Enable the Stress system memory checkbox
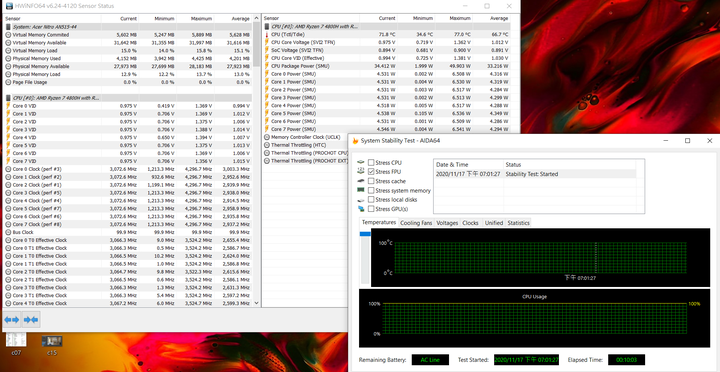 coord(371,190)
